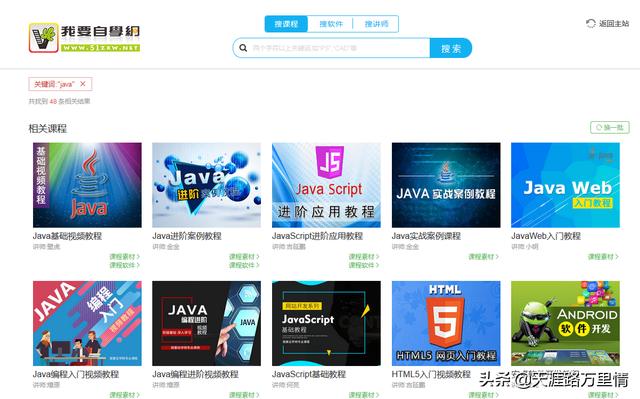
Task: Open 课程素材 link under Java编程进阶视频教程
Action: coord(244,395)
